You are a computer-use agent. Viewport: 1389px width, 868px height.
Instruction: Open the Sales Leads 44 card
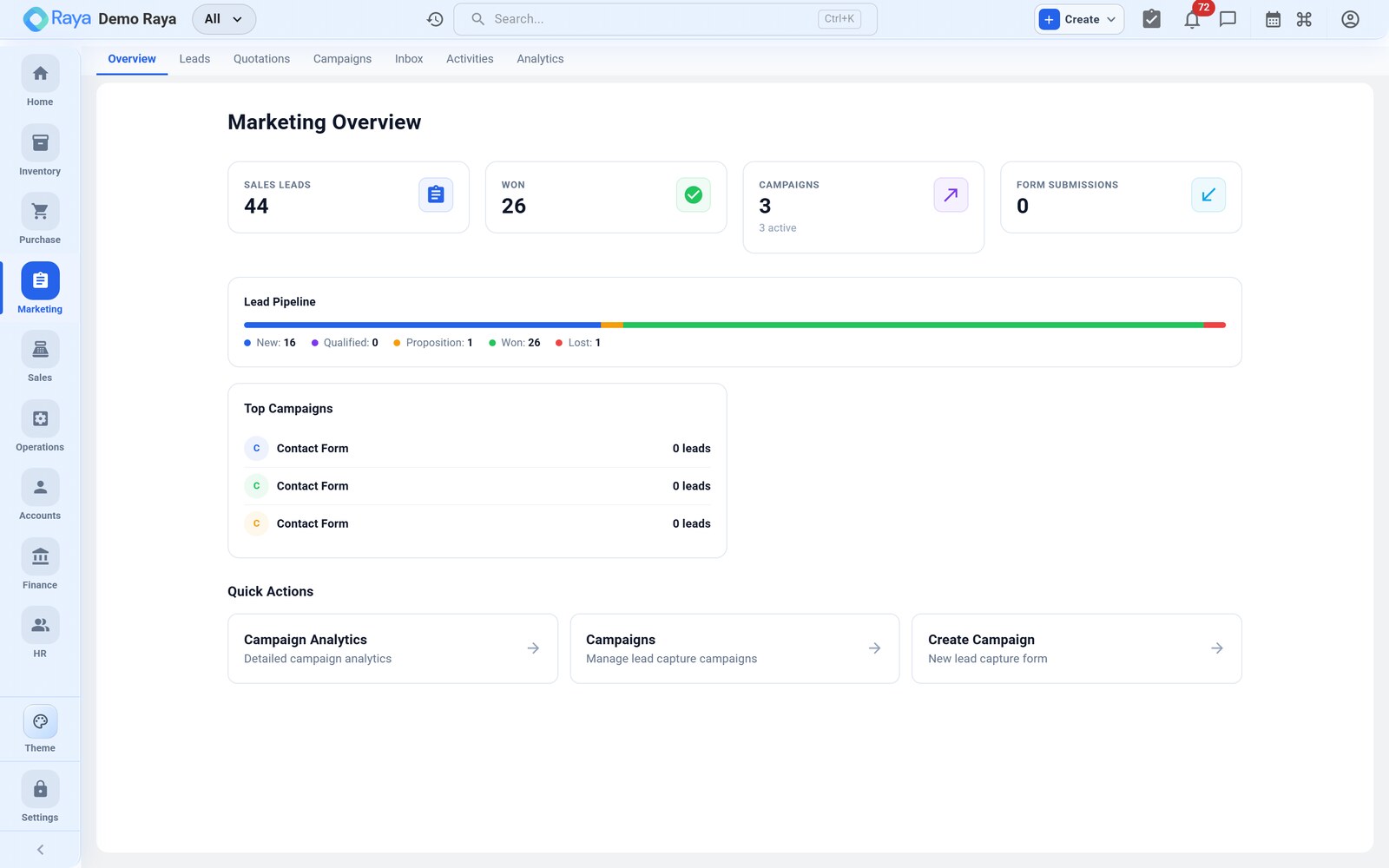click(x=348, y=197)
